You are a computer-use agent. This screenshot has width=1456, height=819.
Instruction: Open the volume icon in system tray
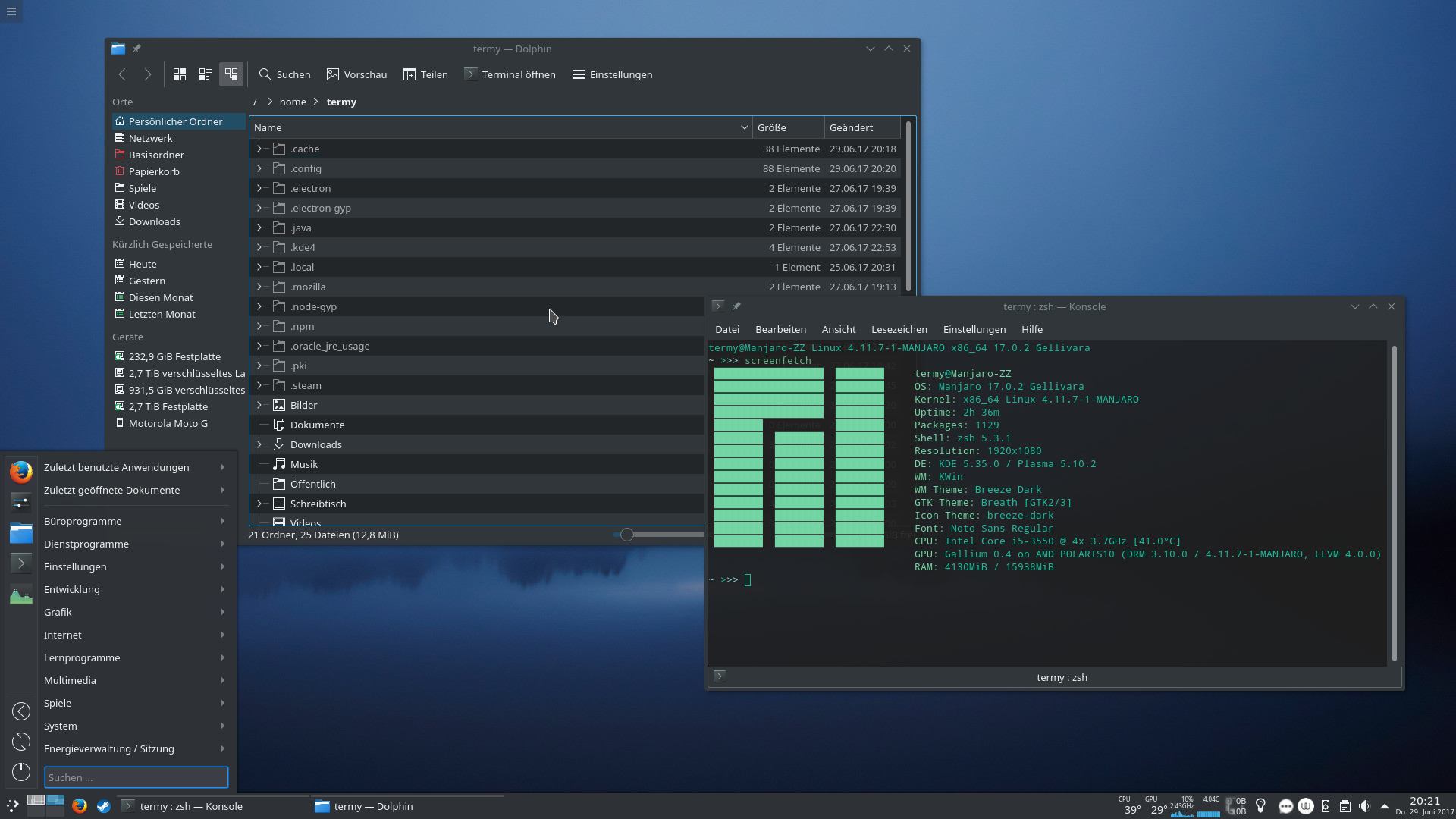pos(1364,806)
